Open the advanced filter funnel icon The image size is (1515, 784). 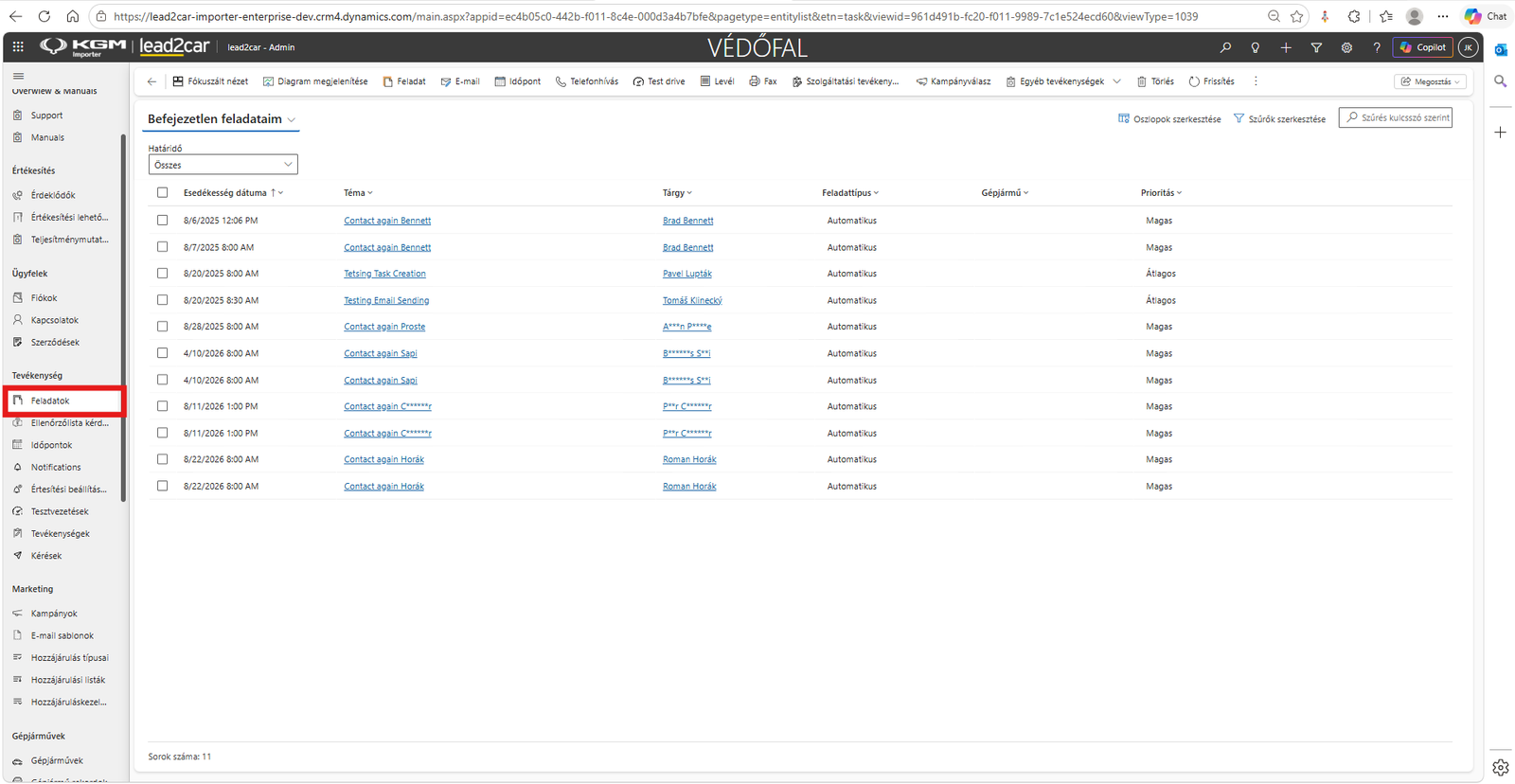coord(1316,47)
